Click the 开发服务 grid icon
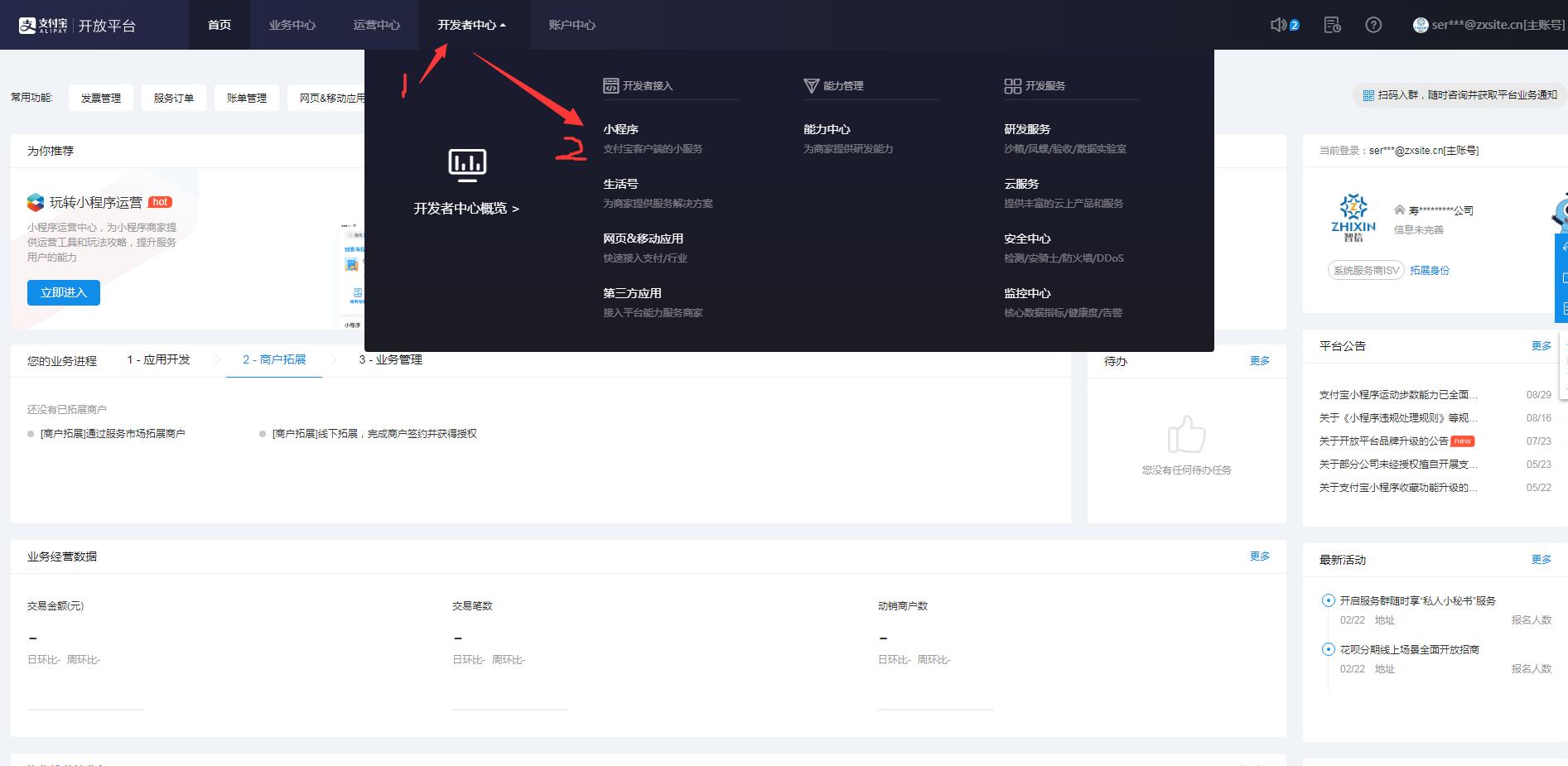 coord(1012,85)
